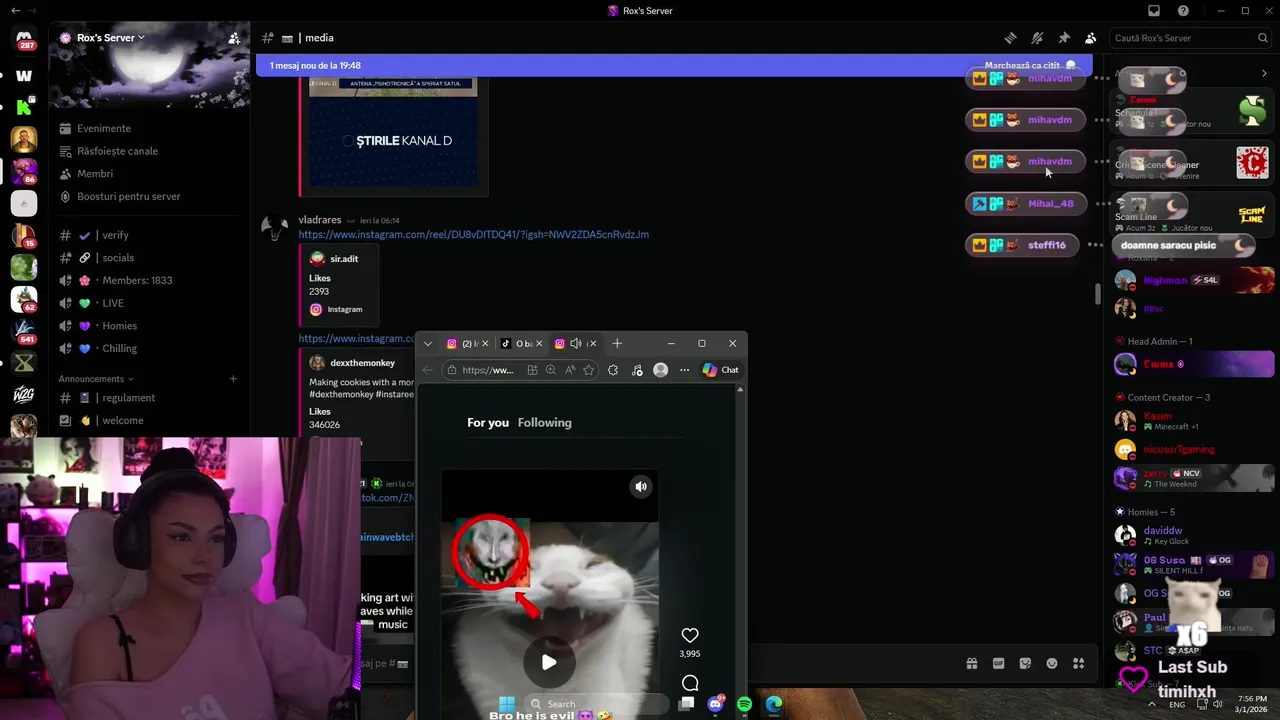The height and width of the screenshot is (720, 1280).
Task: Open the apps icon in message bar
Action: tap(1078, 663)
